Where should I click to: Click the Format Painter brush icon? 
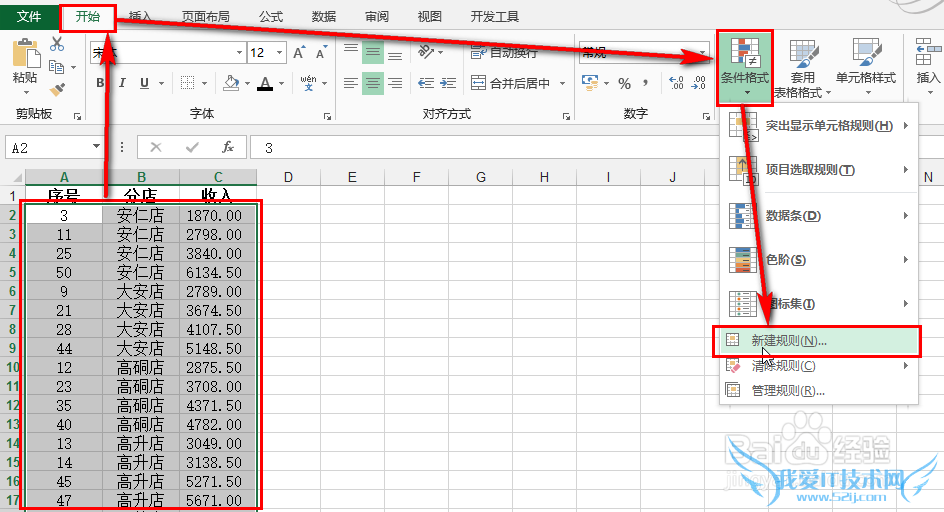pyautogui.click(x=57, y=90)
